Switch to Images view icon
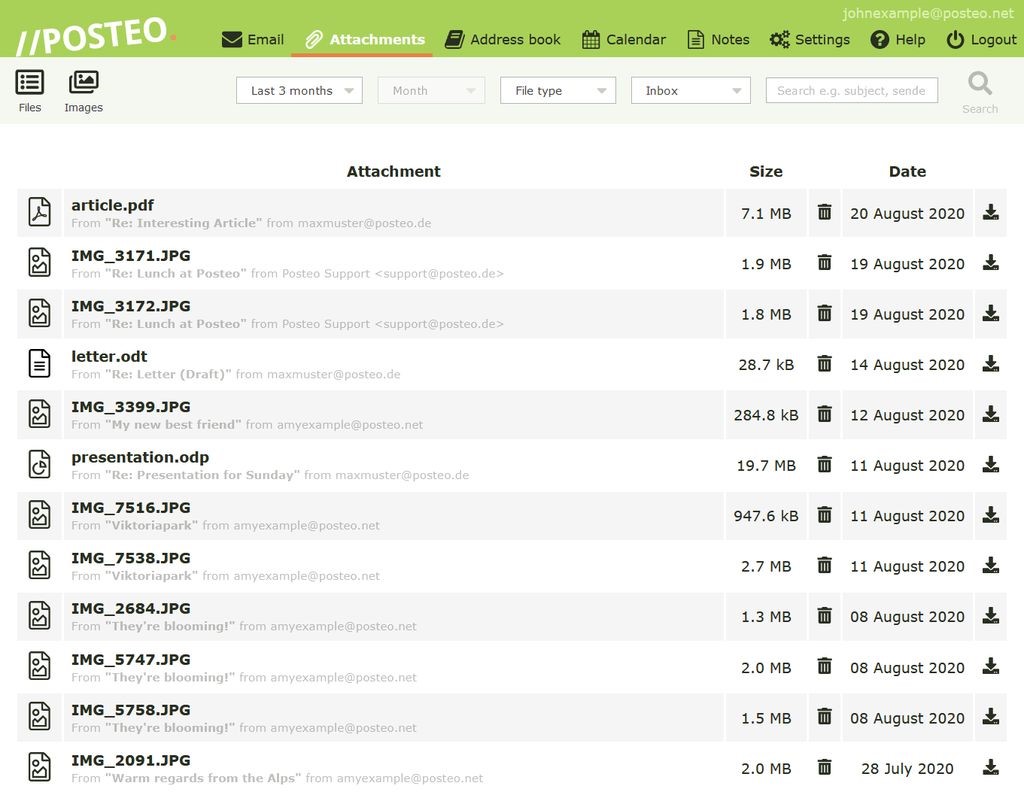This screenshot has width=1024, height=792. [x=83, y=84]
